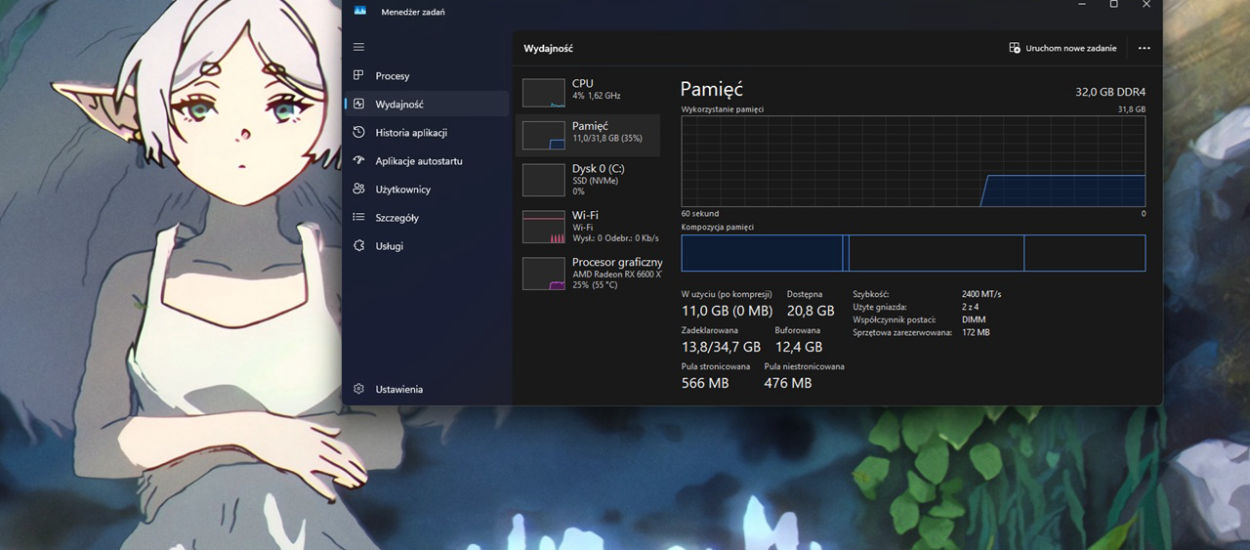Minimize the Menedżer zadań window
The image size is (1250, 550).
1082,5
